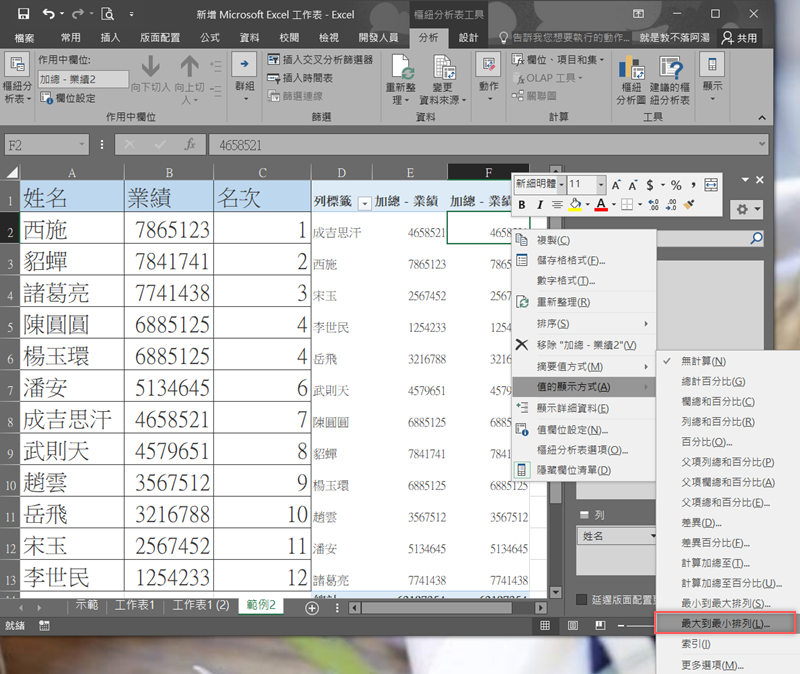The image size is (800, 674).
Task: Click the format painter brush icon
Action: coord(689,205)
